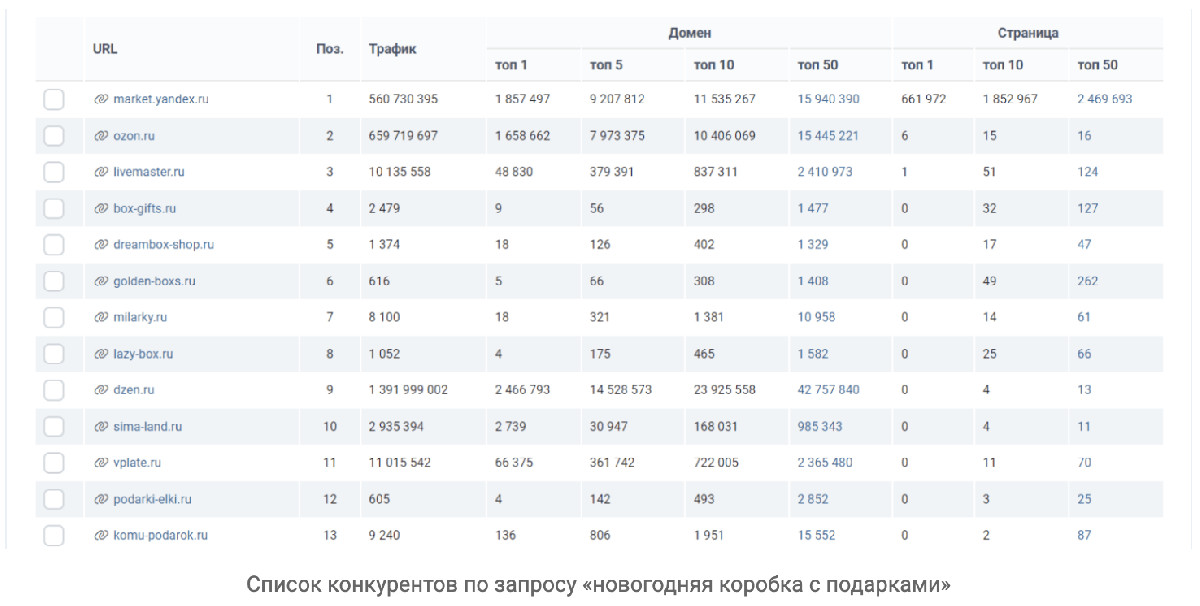
Task: Select traffic cell 1 391 999 002
Action: [408, 390]
